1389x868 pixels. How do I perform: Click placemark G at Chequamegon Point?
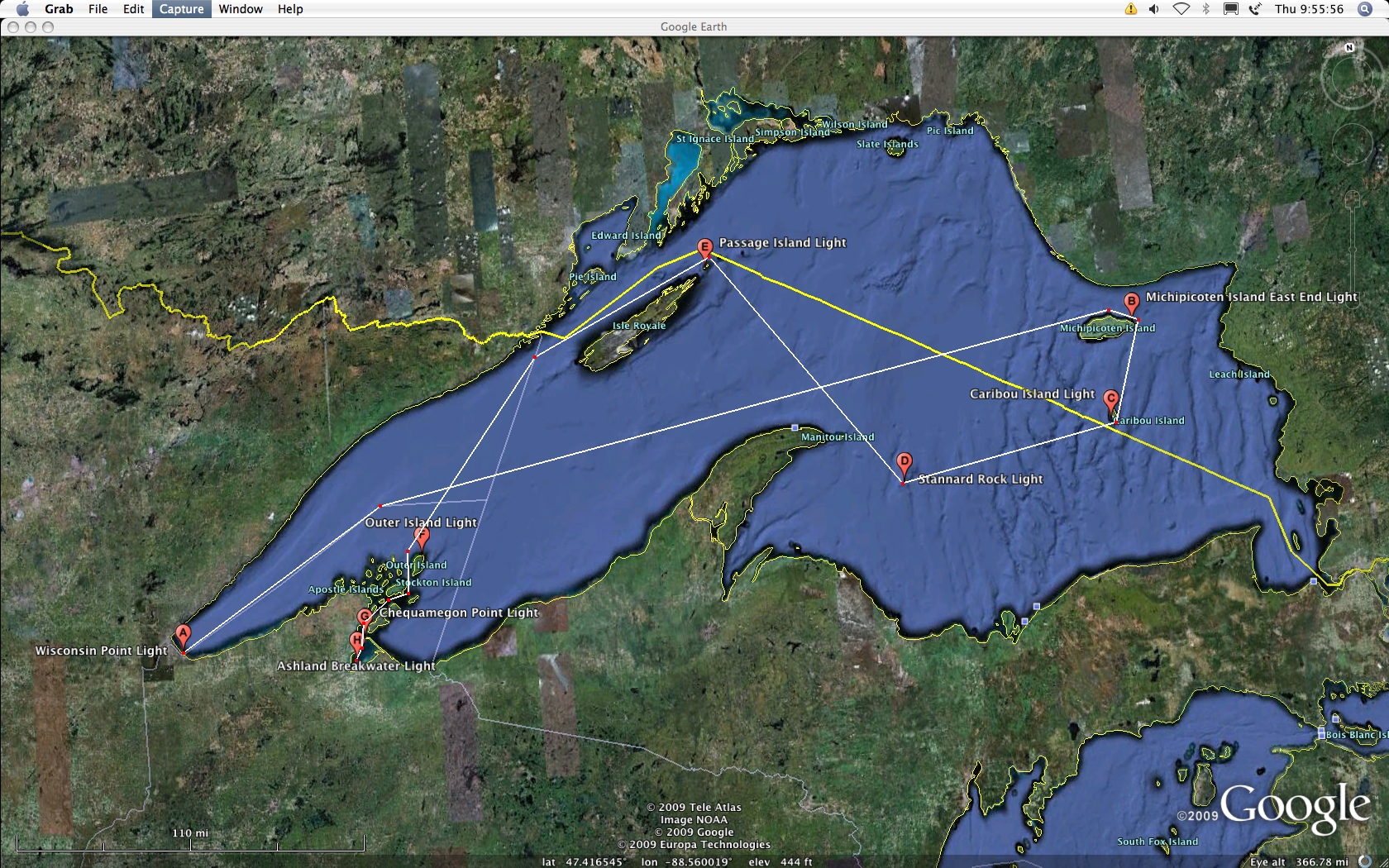pyautogui.click(x=365, y=618)
